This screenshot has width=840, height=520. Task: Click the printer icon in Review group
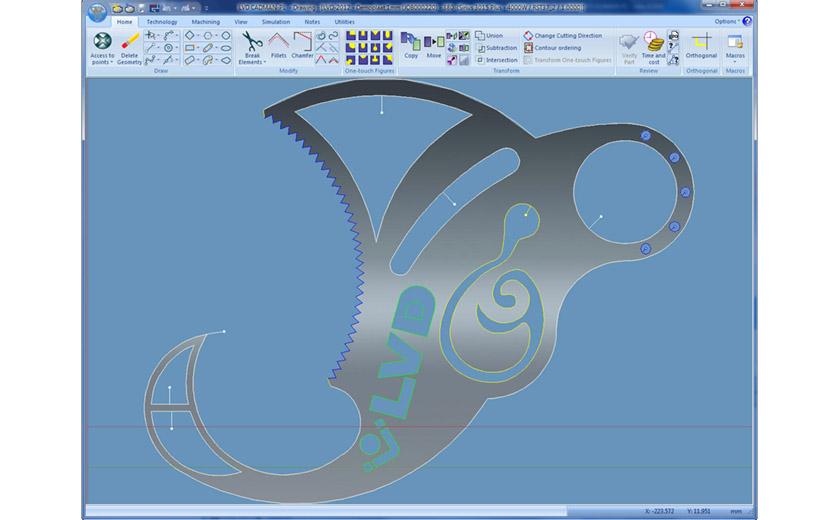(673, 35)
